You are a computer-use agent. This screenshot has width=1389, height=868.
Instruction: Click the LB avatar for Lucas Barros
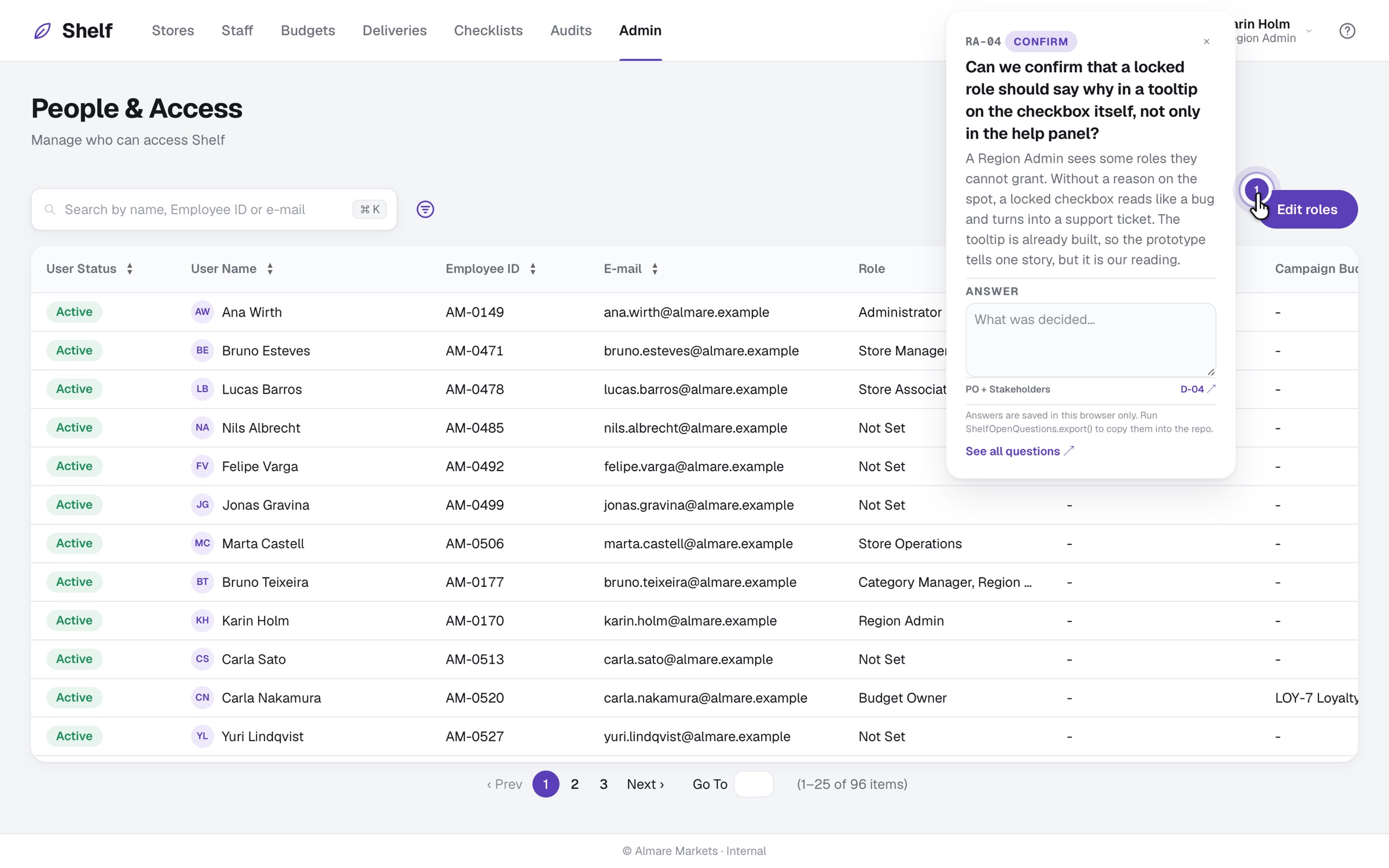[x=202, y=389]
